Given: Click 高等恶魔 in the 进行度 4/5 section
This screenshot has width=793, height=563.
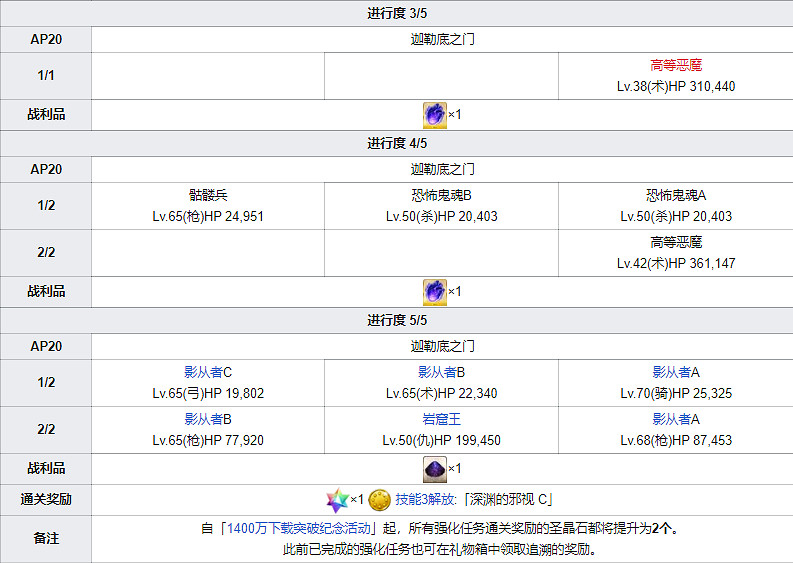Looking at the screenshot, I should click(x=676, y=242).
